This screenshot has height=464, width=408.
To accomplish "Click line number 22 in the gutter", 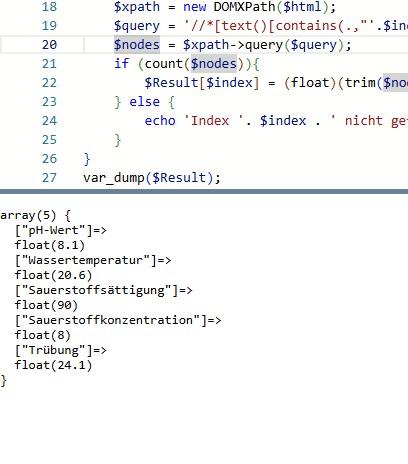I will [49, 83].
